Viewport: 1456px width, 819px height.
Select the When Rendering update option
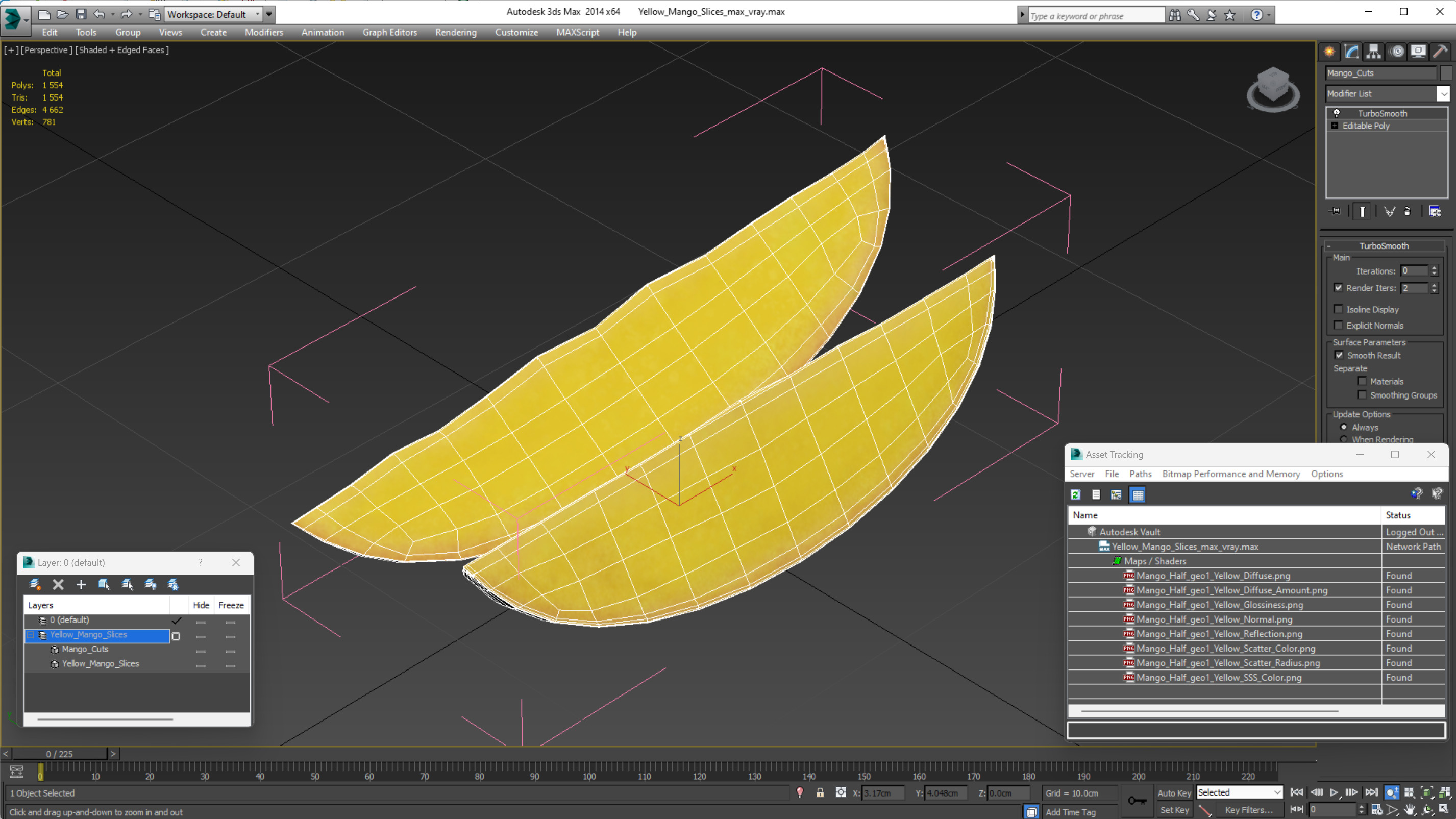[x=1344, y=439]
